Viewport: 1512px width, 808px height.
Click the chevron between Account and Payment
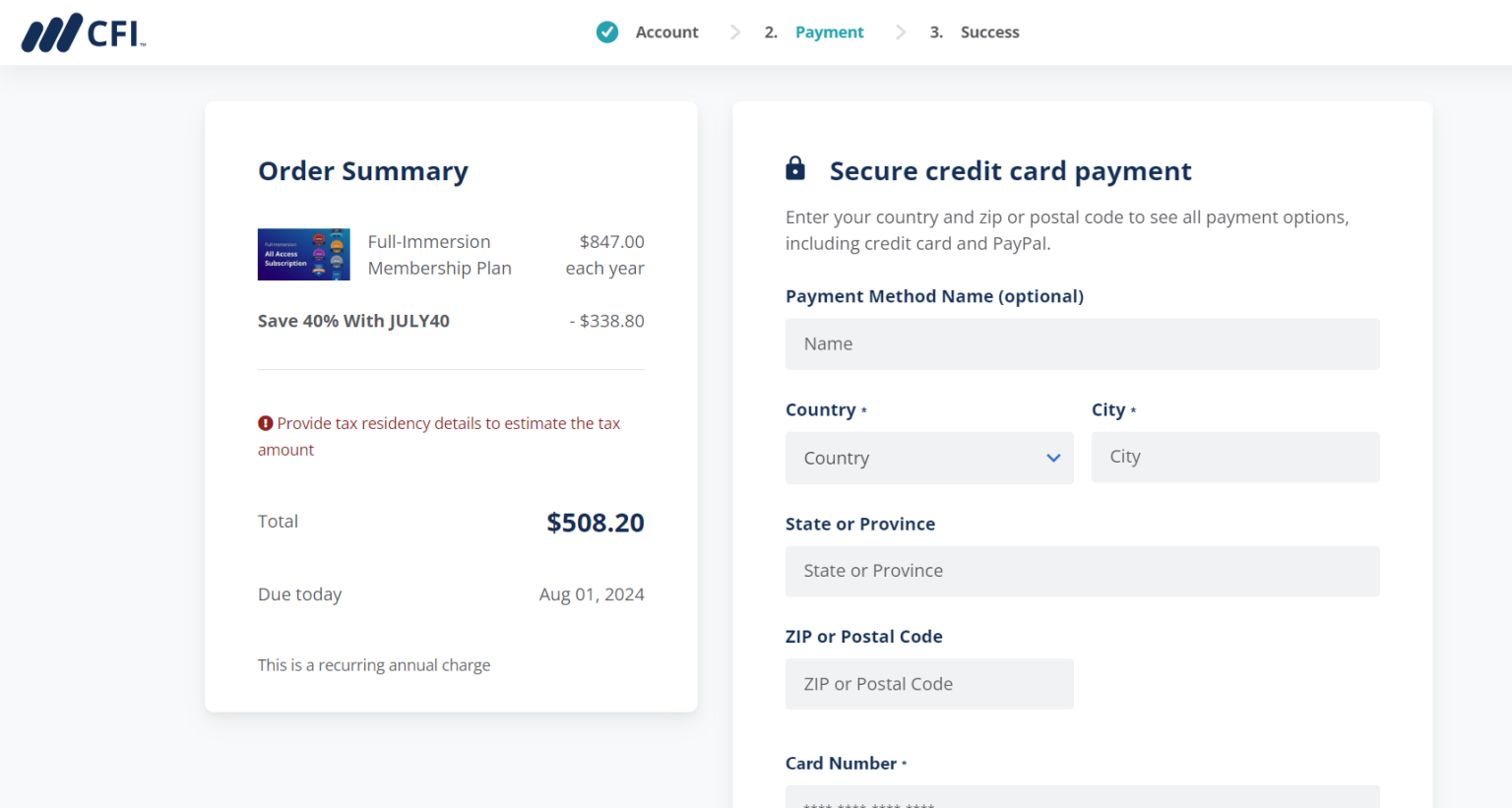(734, 31)
